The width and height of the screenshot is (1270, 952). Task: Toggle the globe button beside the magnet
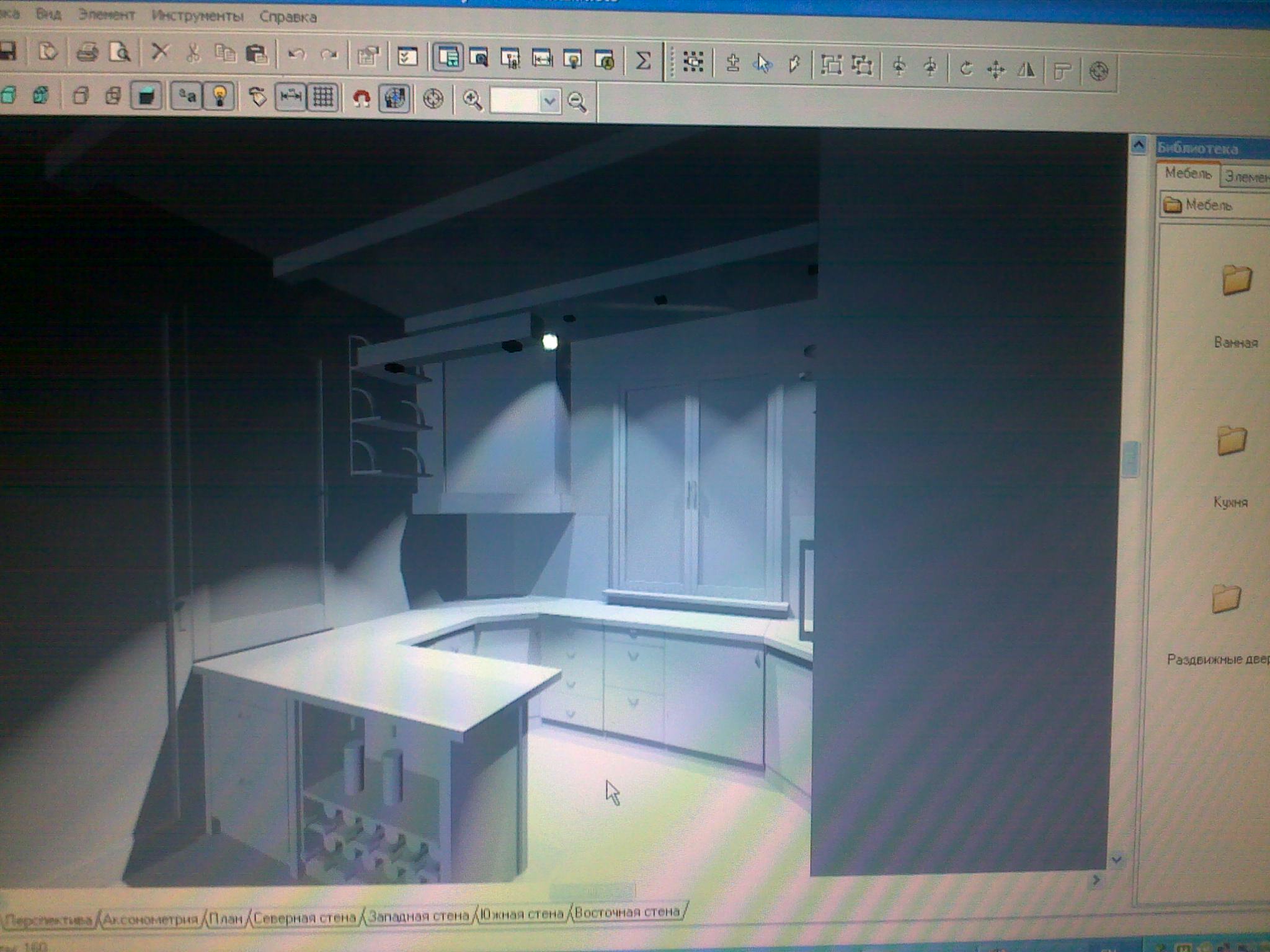coord(394,99)
